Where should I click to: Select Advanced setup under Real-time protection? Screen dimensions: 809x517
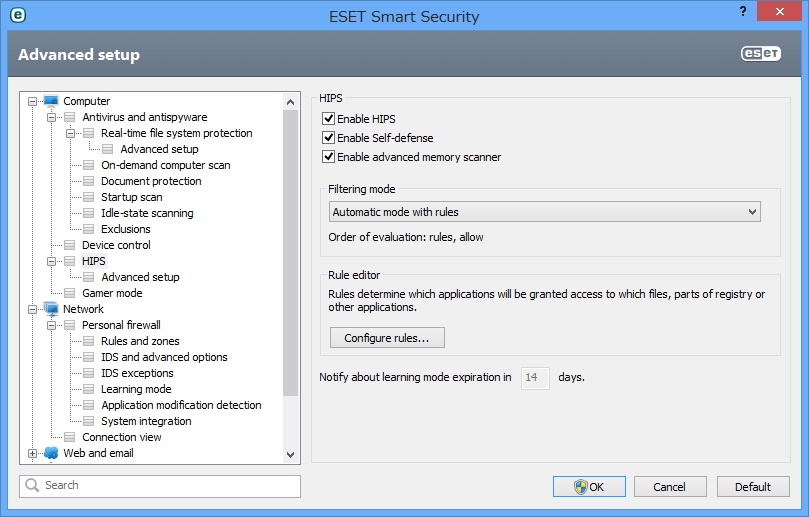(159, 149)
